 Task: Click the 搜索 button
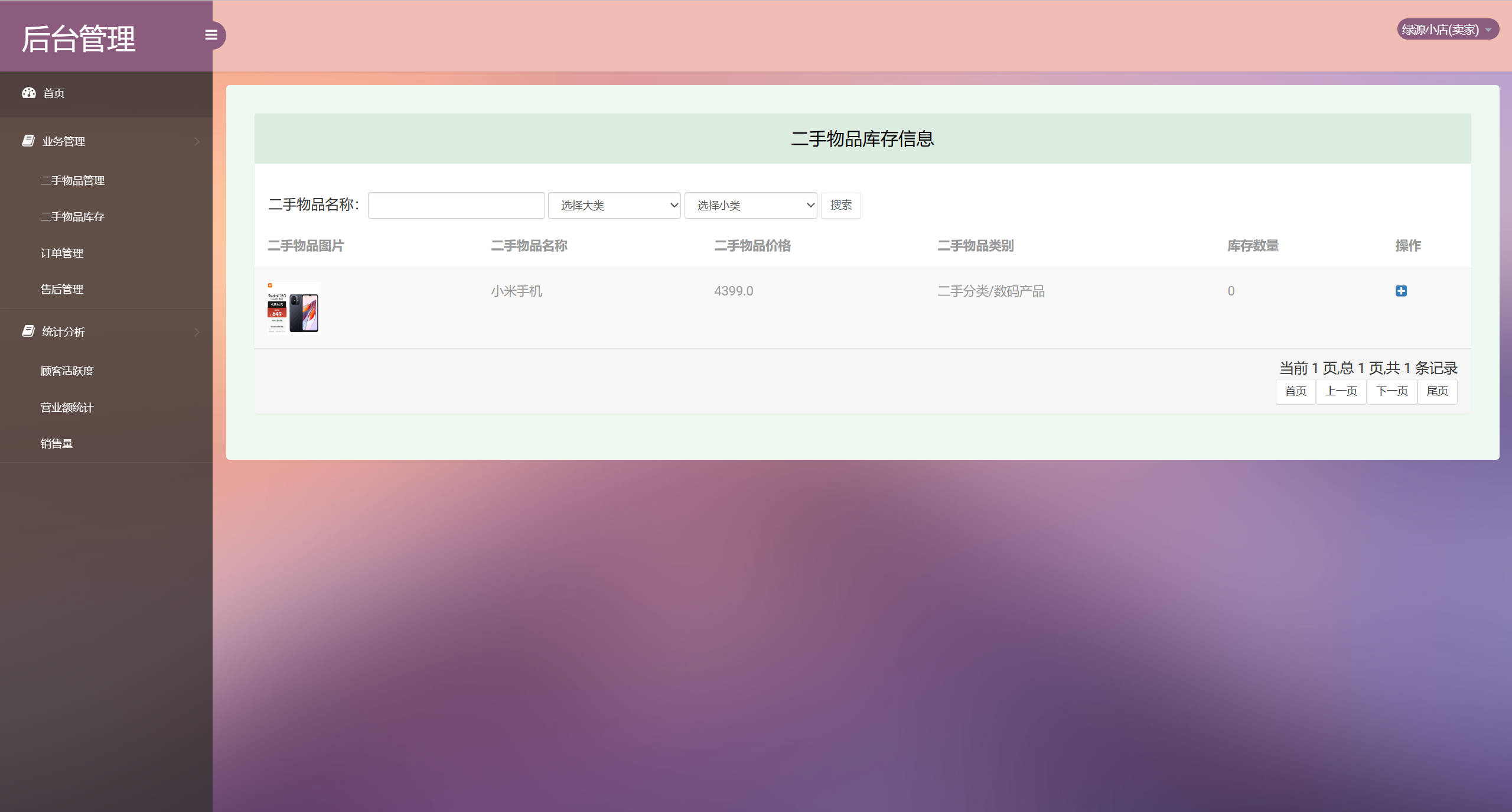840,205
